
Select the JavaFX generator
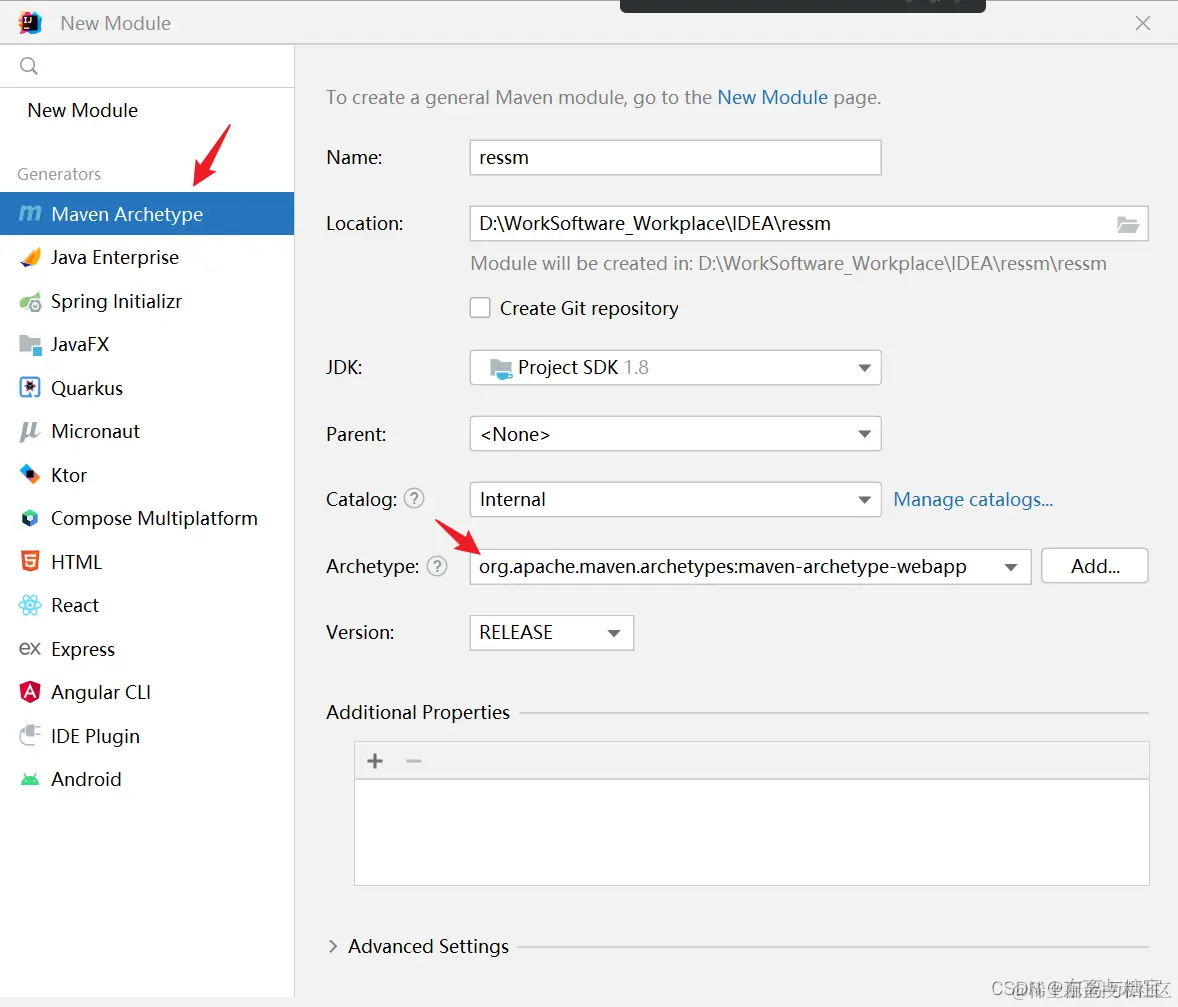[x=146, y=344]
